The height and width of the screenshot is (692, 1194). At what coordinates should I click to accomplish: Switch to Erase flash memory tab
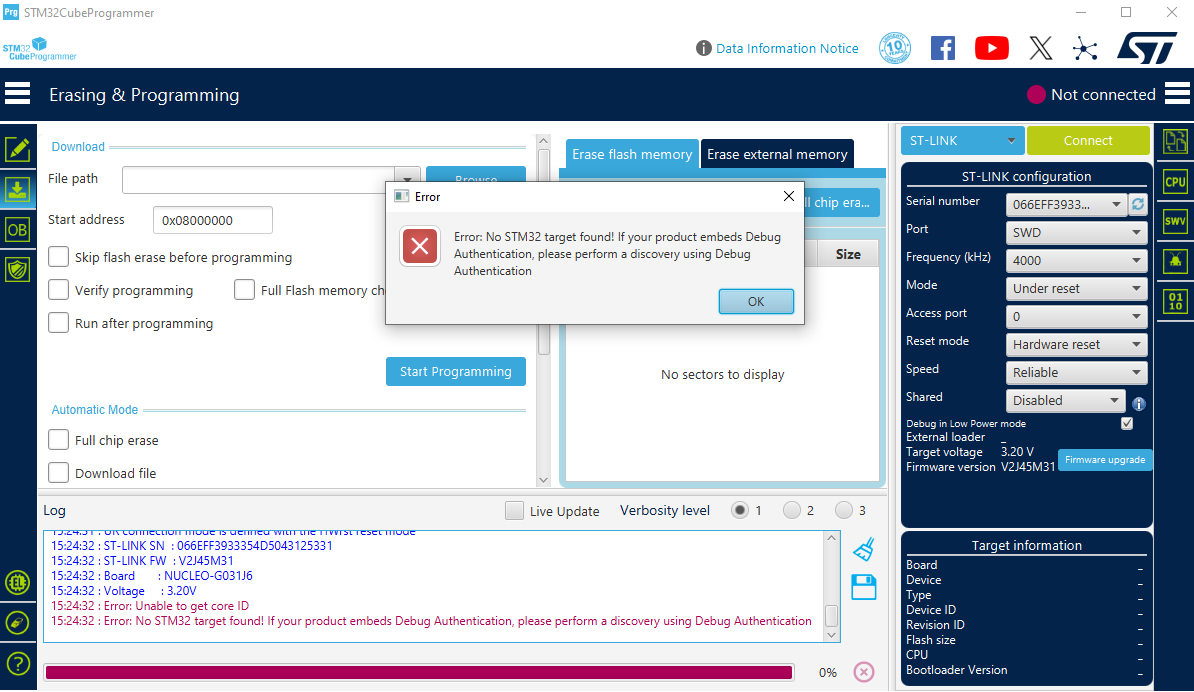(631, 155)
